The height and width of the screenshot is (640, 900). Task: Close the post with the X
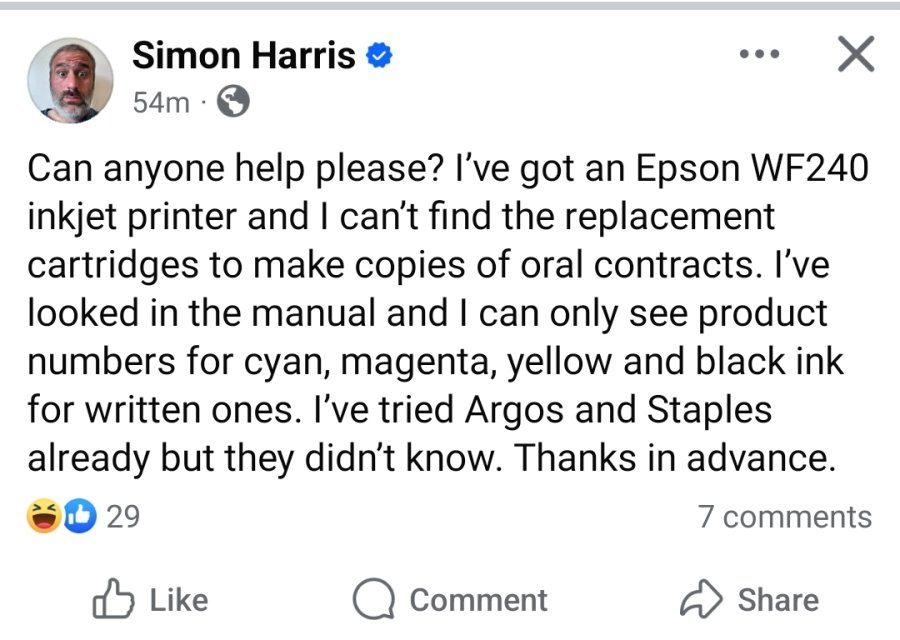click(856, 54)
